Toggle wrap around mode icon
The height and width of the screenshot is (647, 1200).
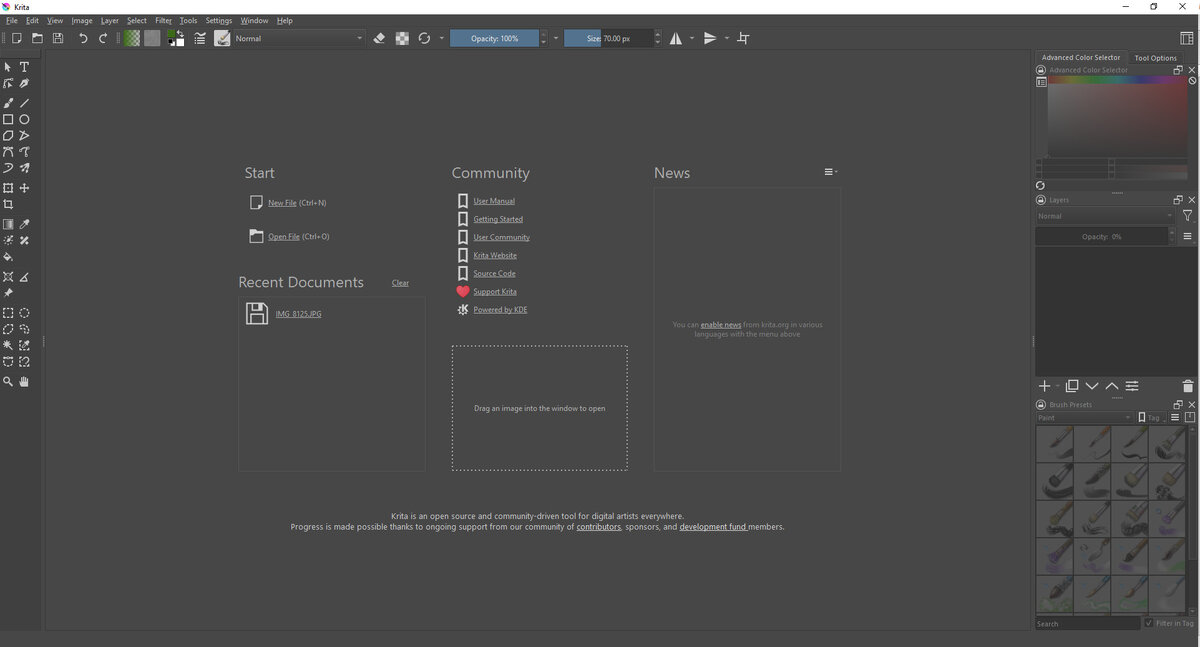[743, 38]
